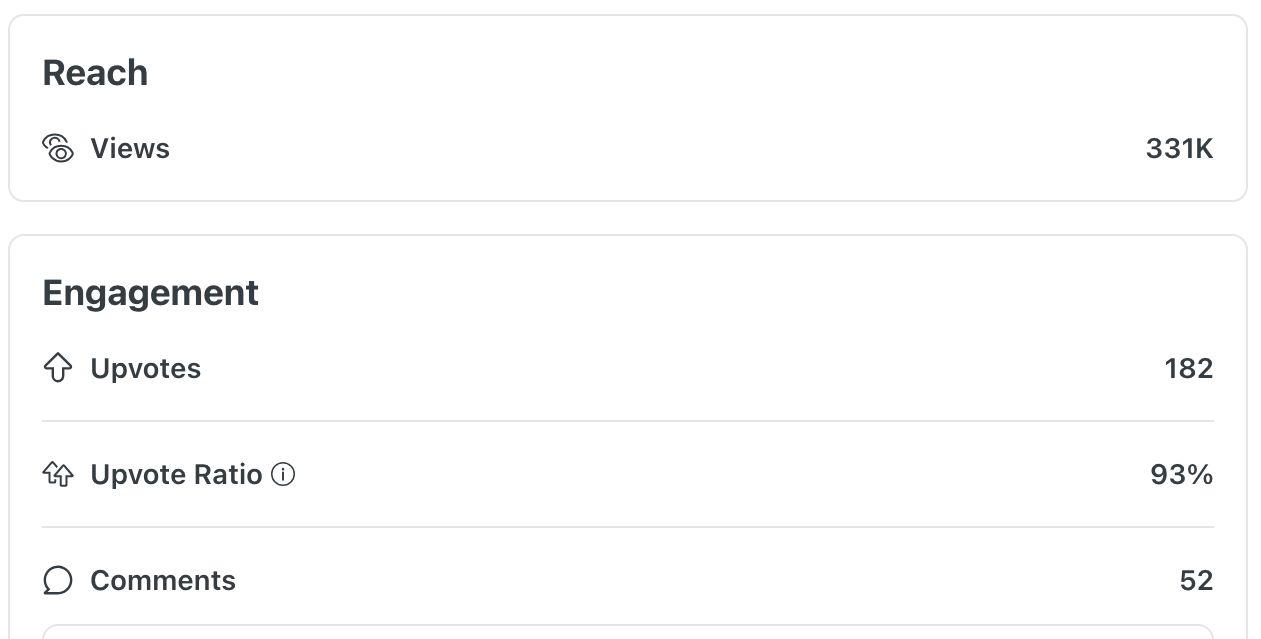Image resolution: width=1261 pixels, height=639 pixels.
Task: Click the Upvotes arrow icon
Action: 58,368
